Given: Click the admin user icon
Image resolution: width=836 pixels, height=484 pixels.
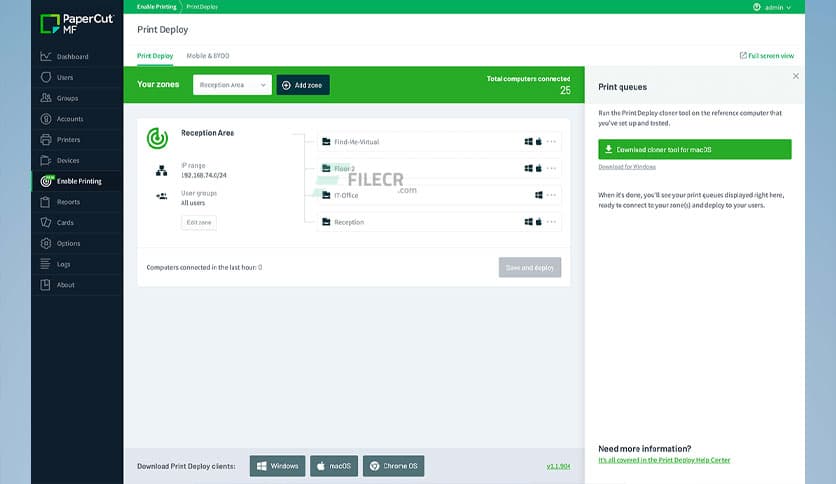Looking at the screenshot, I should click(x=757, y=7).
